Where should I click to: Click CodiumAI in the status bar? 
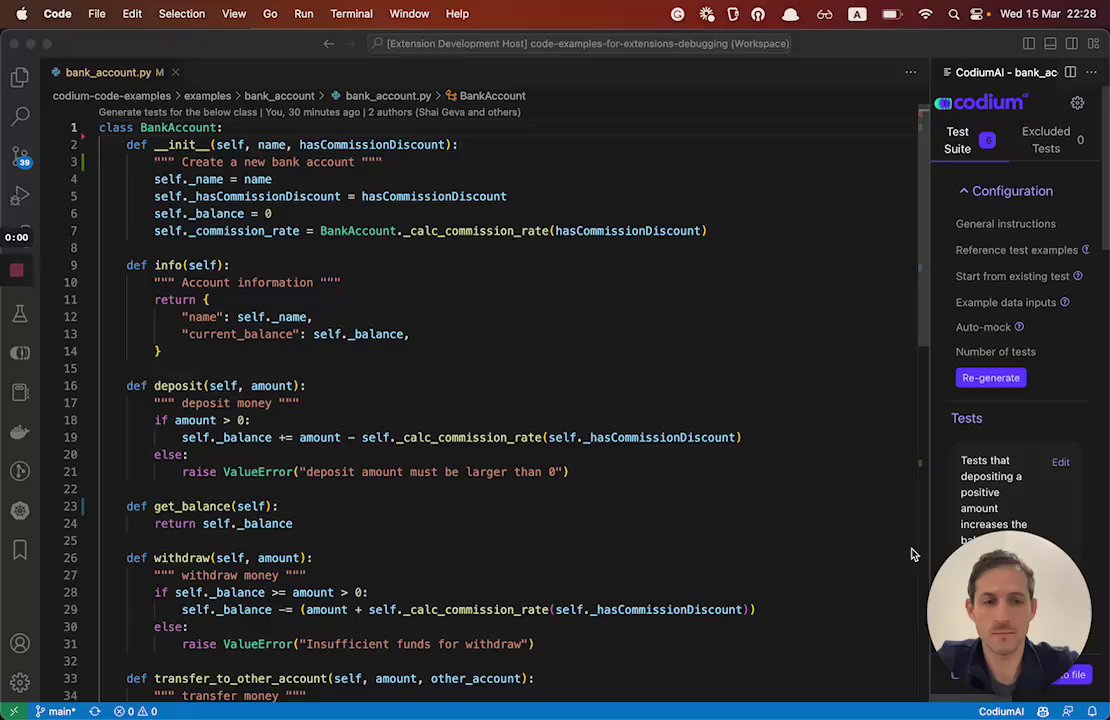coord(1001,712)
